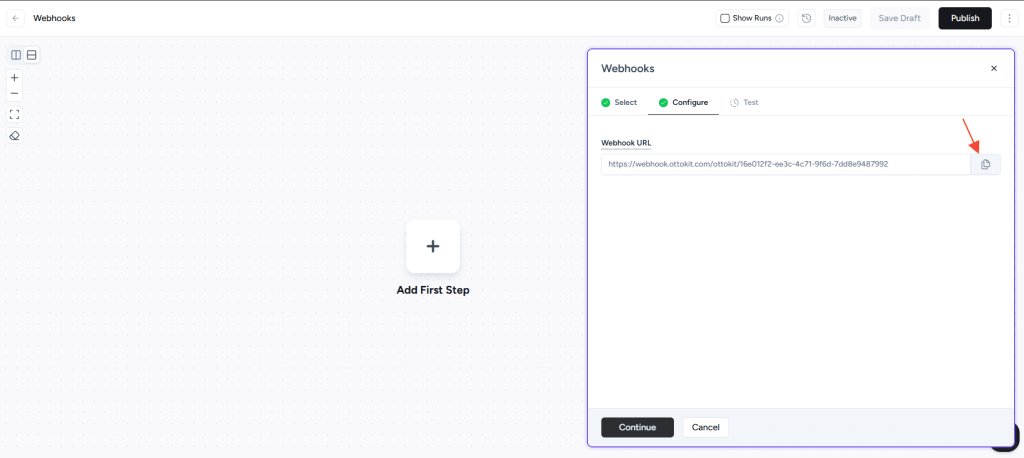Cancel the webhook configuration
Viewport: 1024px width, 458px height.
[x=705, y=427]
